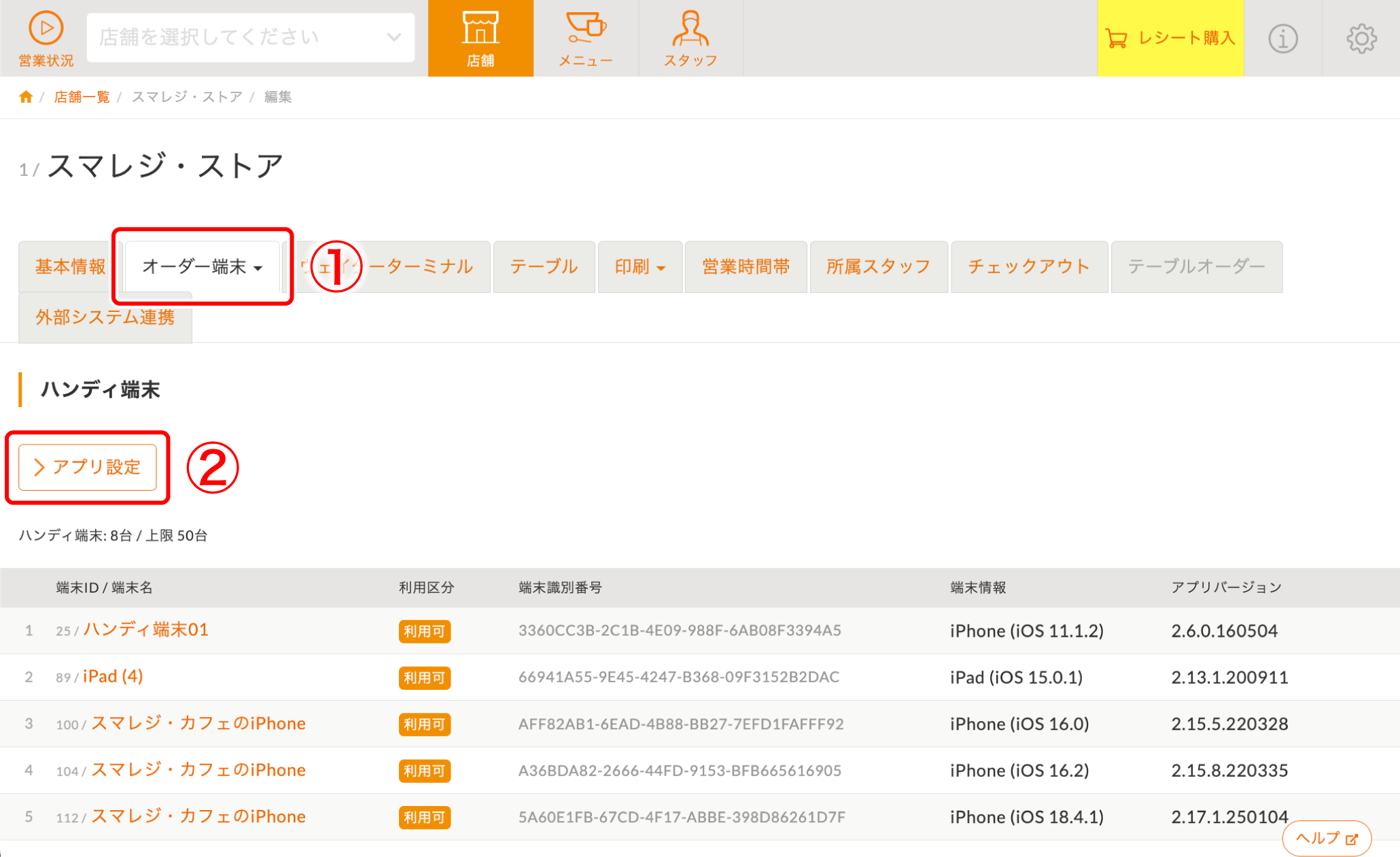Click the アプリ設定 button
Image resolution: width=1400 pixels, height=857 pixels.
tap(88, 467)
